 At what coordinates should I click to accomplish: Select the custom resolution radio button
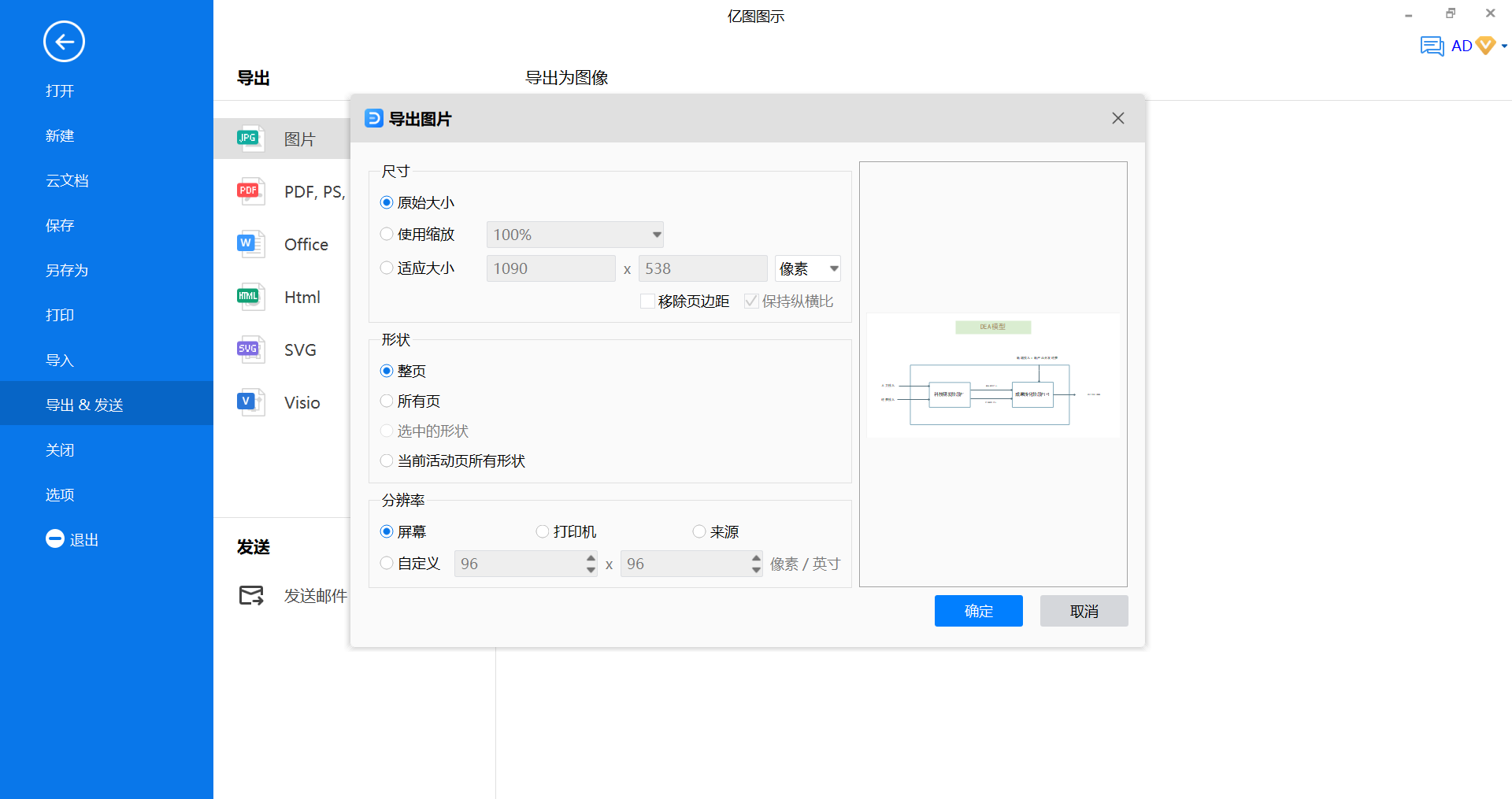[x=387, y=563]
